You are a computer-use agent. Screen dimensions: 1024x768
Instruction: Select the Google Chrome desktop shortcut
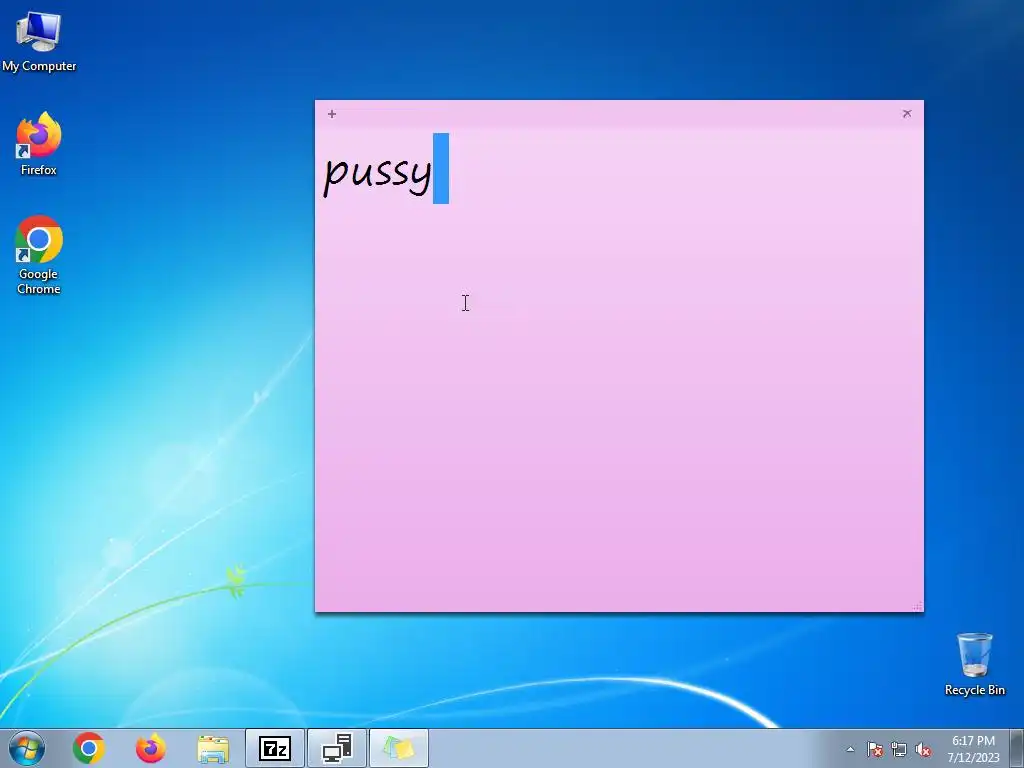coord(39,255)
